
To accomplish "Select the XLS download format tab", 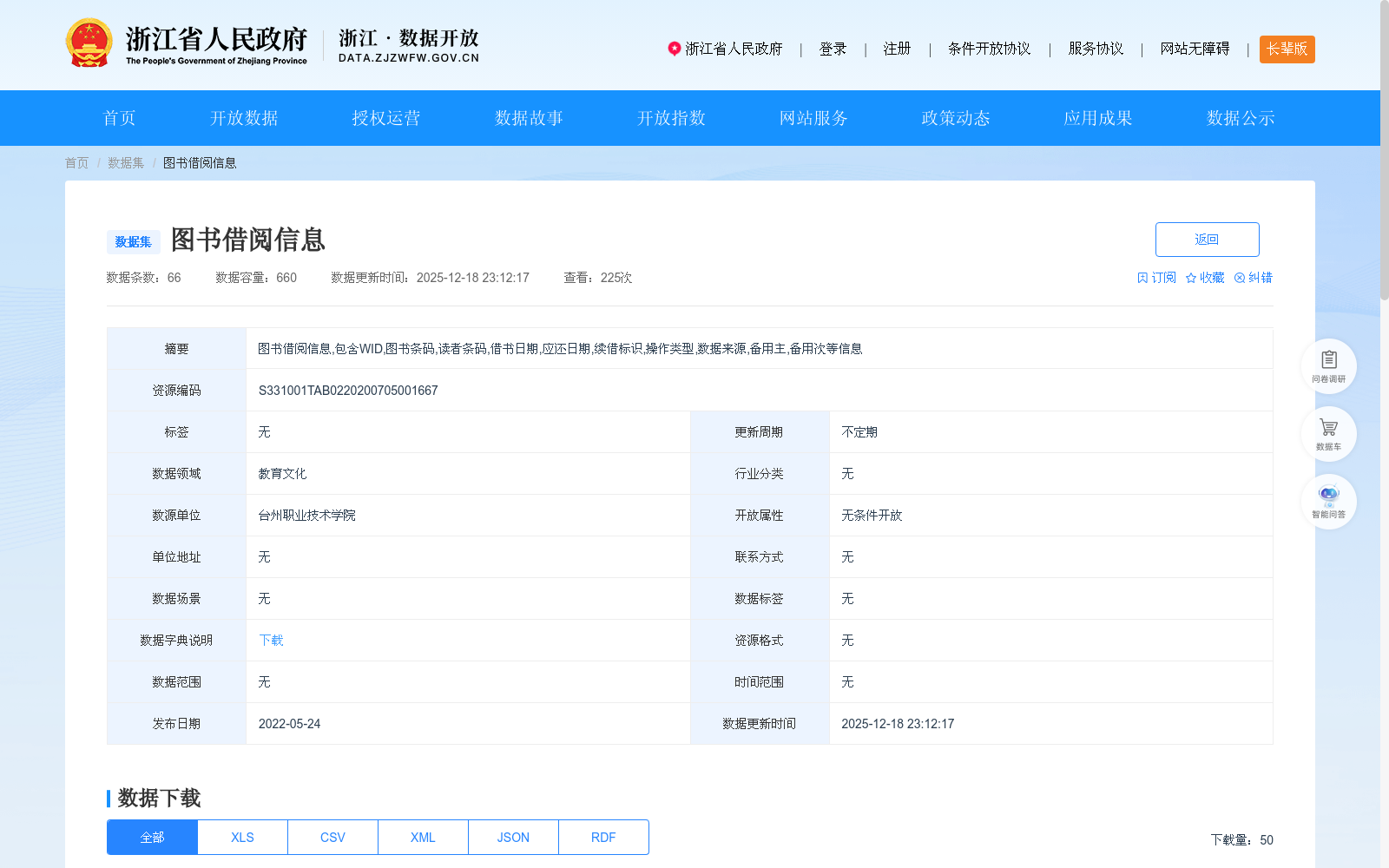I will pyautogui.click(x=243, y=838).
